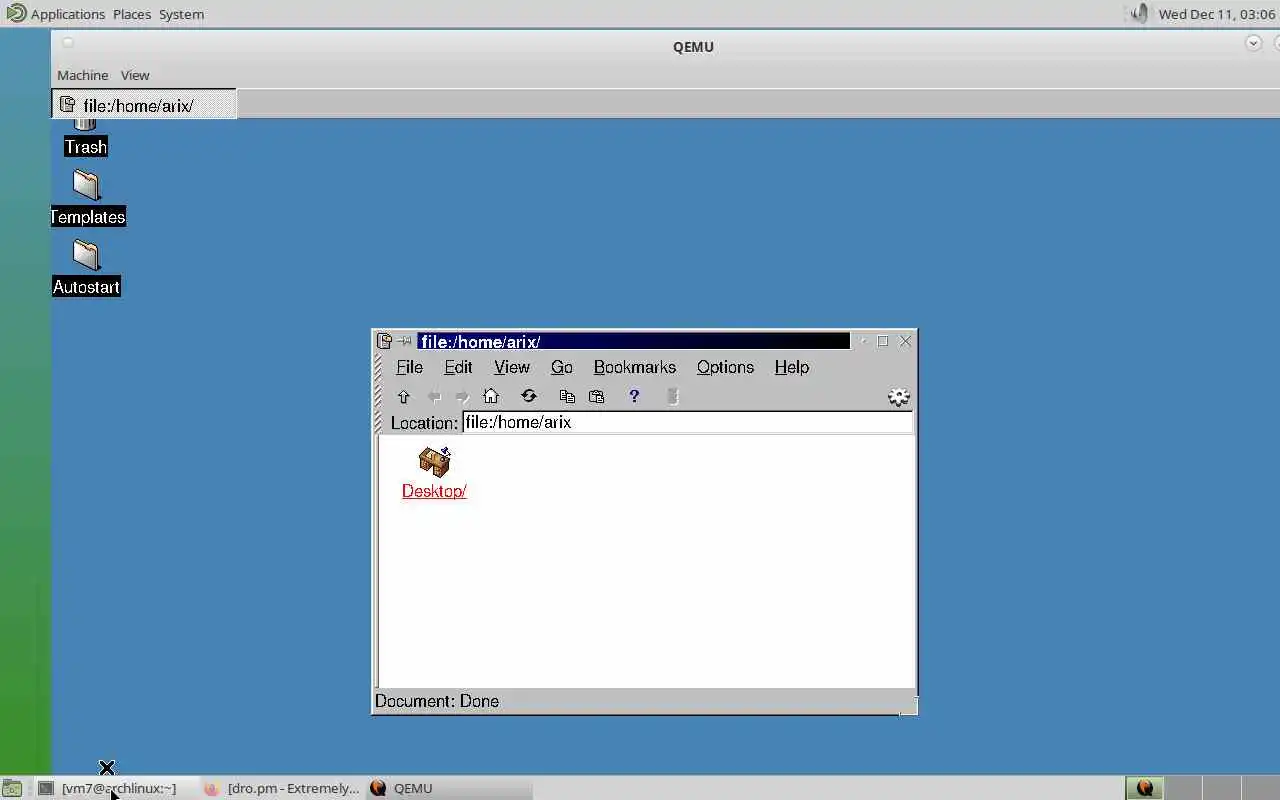Open the Desktop folder icon
The image size is (1280, 800).
click(434, 461)
